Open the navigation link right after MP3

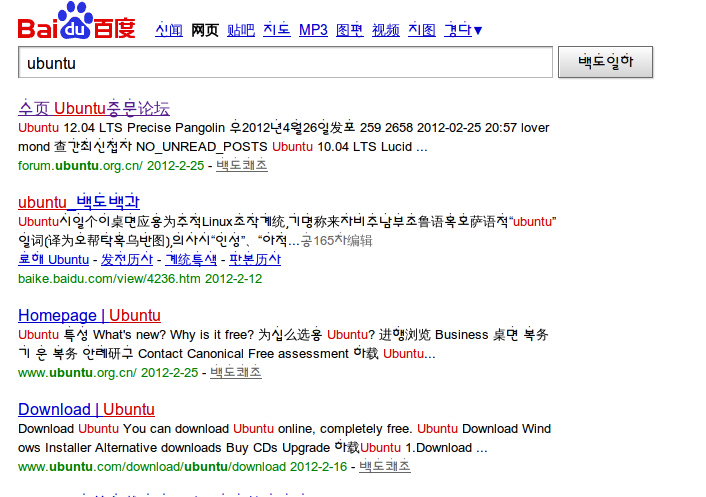pyautogui.click(x=350, y=30)
